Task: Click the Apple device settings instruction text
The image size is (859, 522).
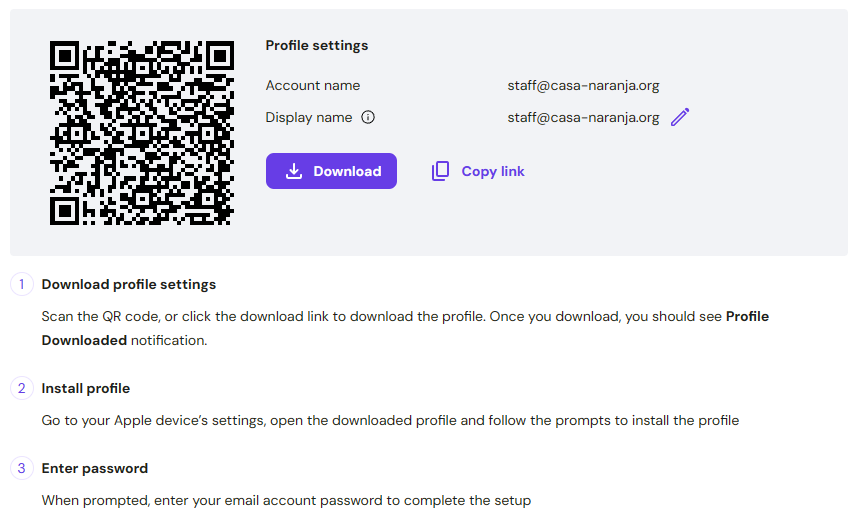Action: coord(390,420)
